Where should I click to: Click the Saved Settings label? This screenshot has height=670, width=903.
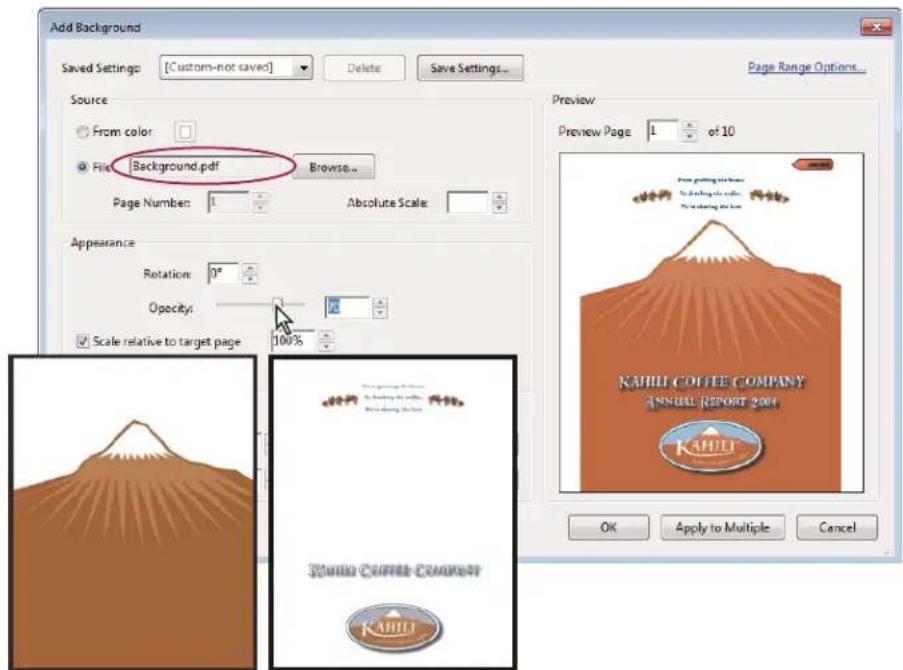(101, 68)
